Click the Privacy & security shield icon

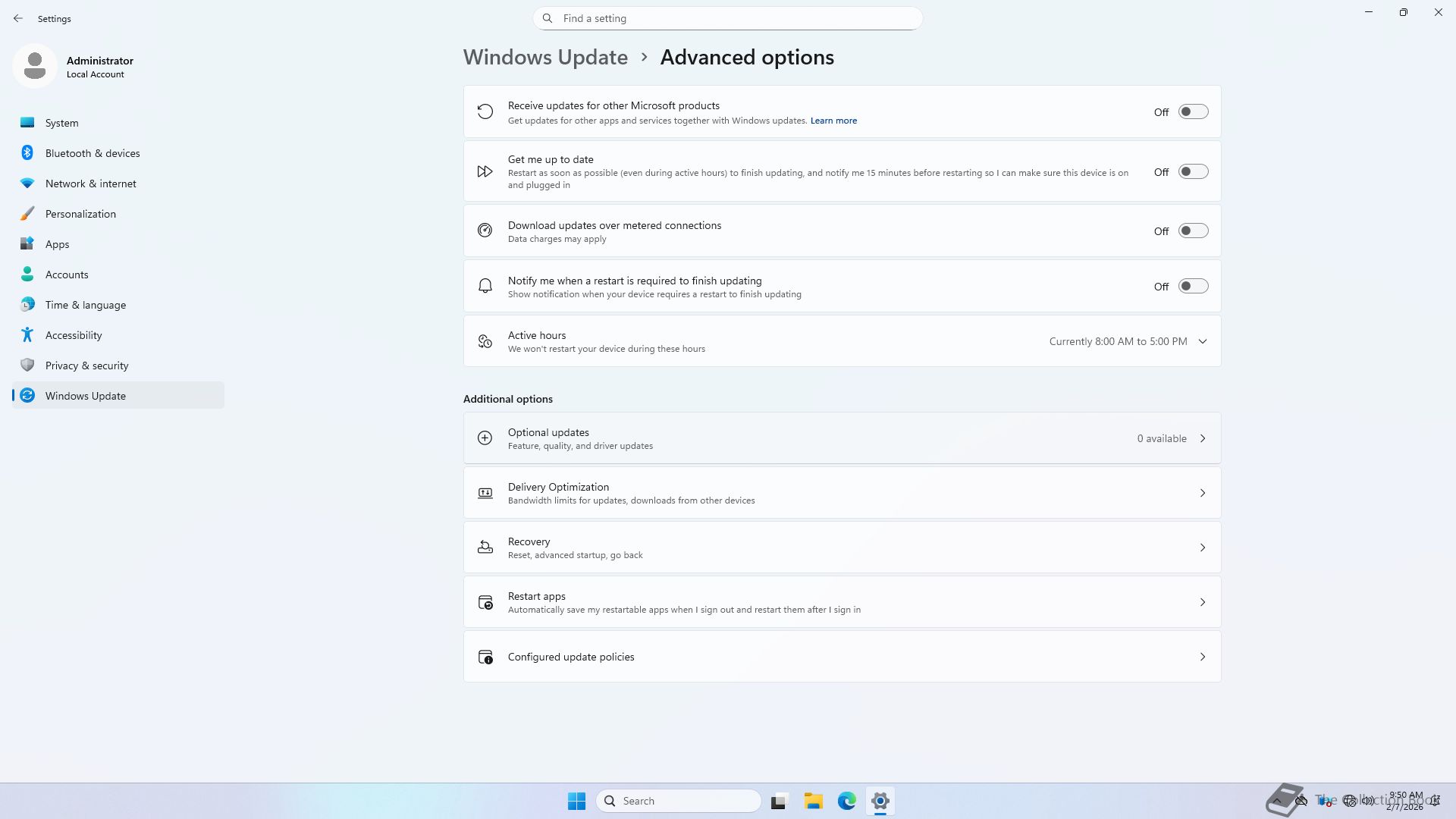click(x=27, y=365)
